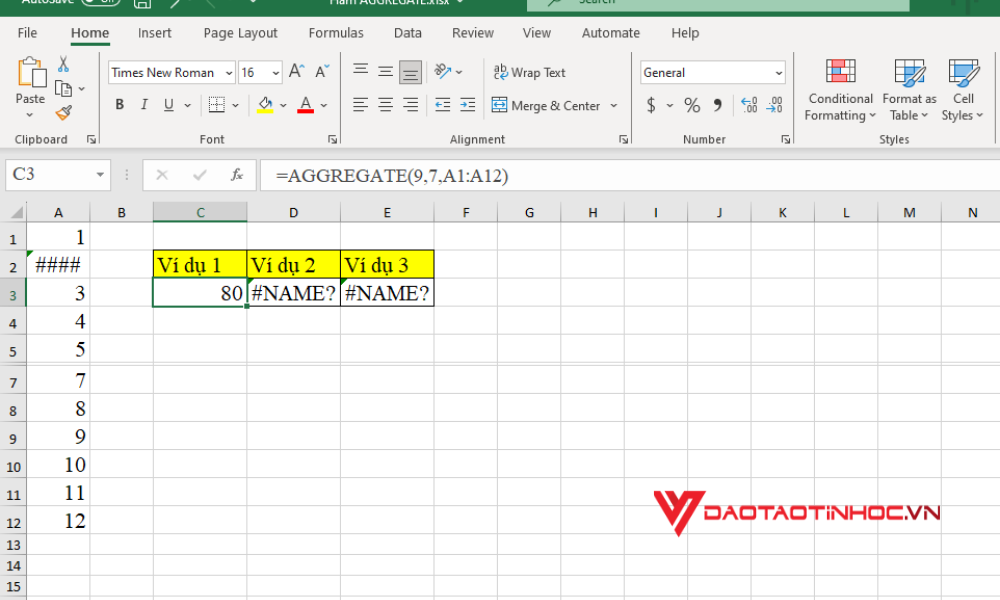1000x600 pixels.
Task: Open the General number format dropdown
Action: [x=778, y=72]
